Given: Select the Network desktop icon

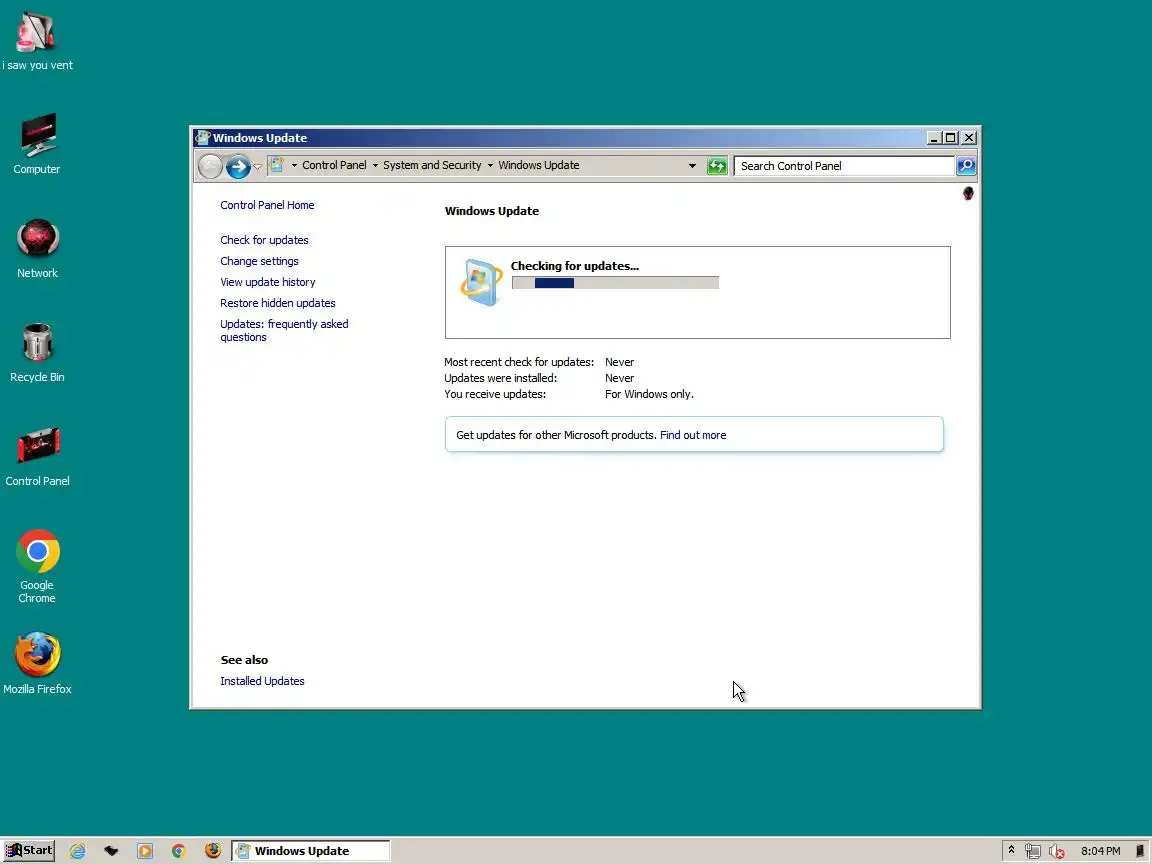Looking at the screenshot, I should 37,248.
